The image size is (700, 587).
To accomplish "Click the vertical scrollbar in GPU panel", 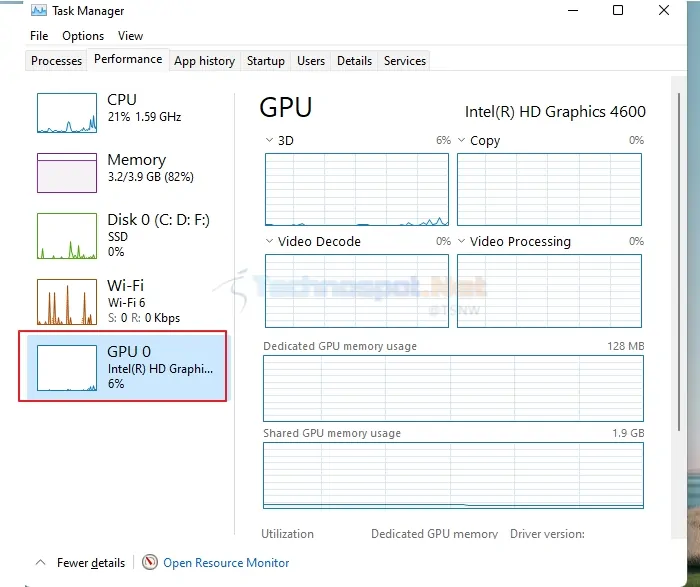I will [x=679, y=262].
